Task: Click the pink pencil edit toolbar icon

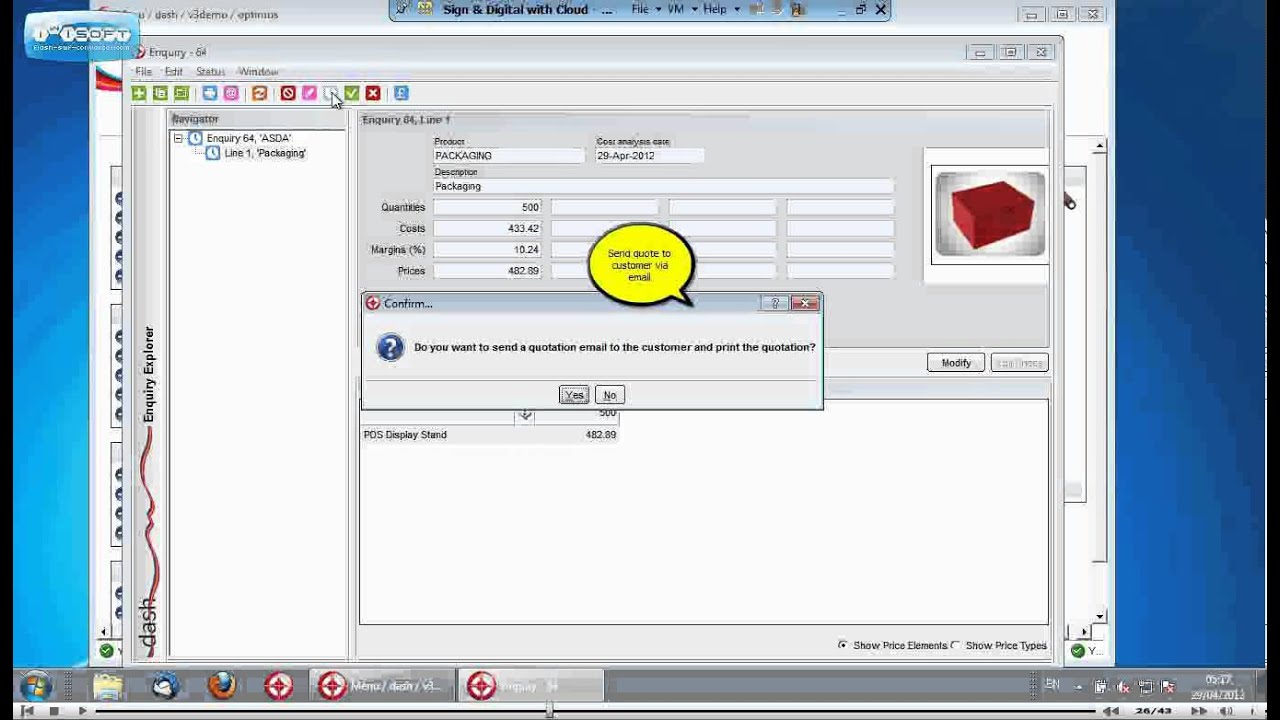Action: point(309,93)
